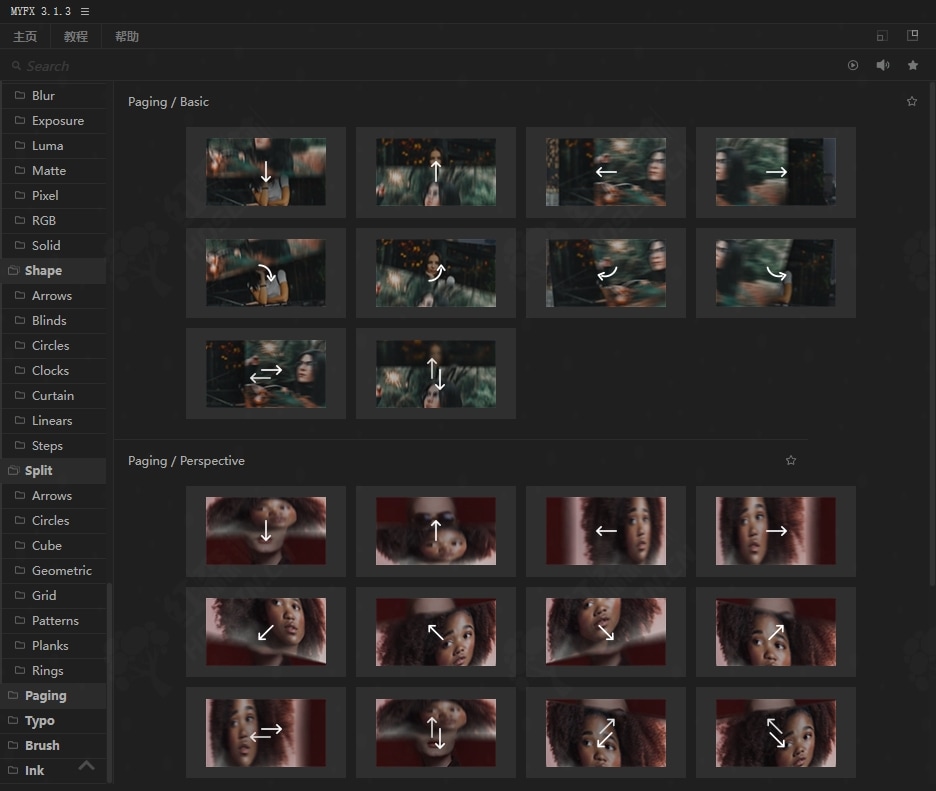Select the Steps category
The height and width of the screenshot is (791, 936).
point(54,446)
